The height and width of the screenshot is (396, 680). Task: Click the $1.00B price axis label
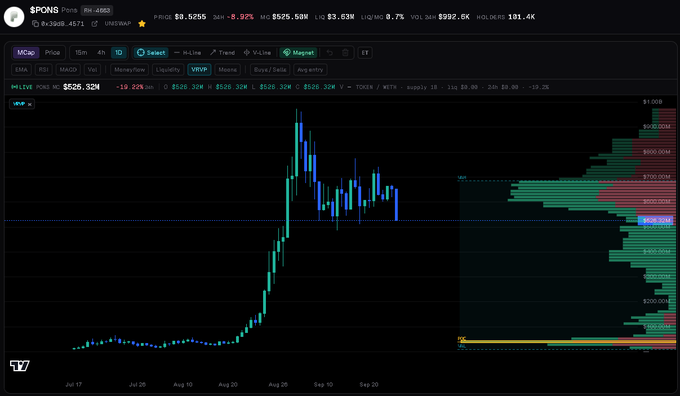pyautogui.click(x=652, y=101)
